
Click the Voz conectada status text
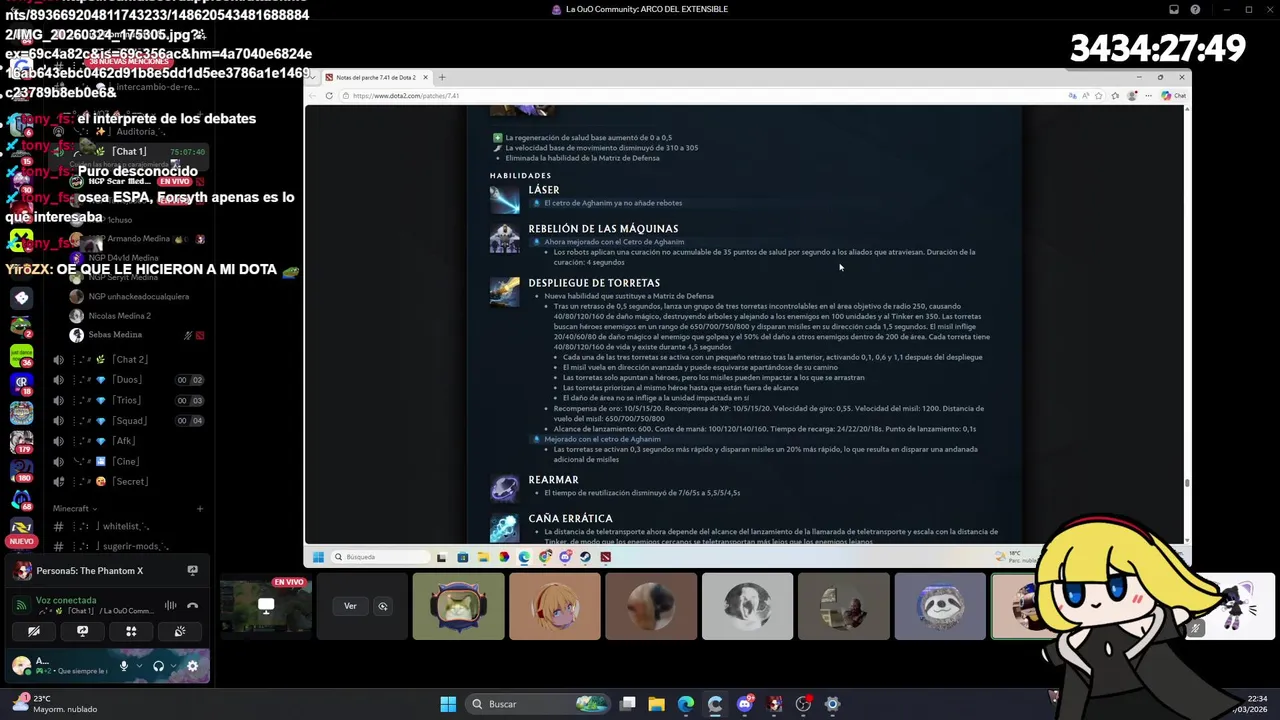click(x=66, y=601)
